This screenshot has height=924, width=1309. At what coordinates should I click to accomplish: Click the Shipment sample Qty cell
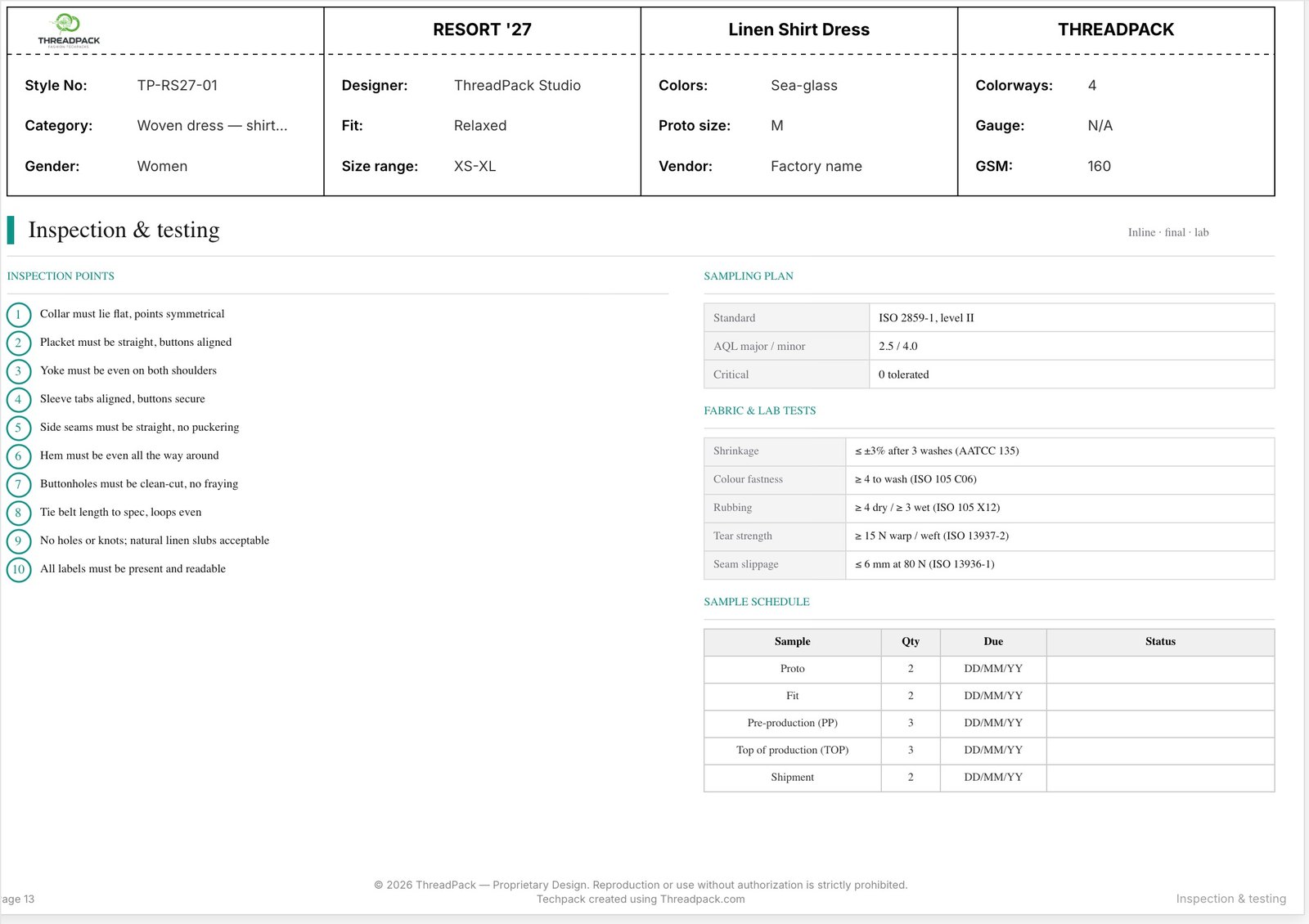point(911,778)
